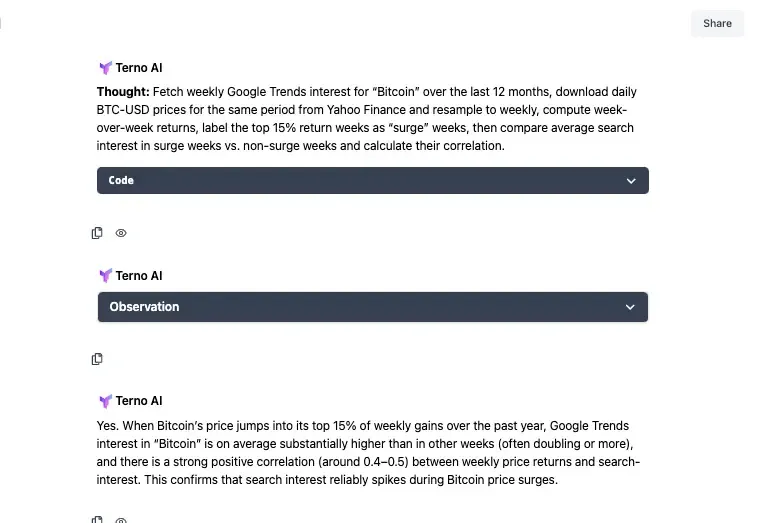Click the Terno AI logo above the Observation block
Viewport: 762px width, 523px height.
(105, 276)
